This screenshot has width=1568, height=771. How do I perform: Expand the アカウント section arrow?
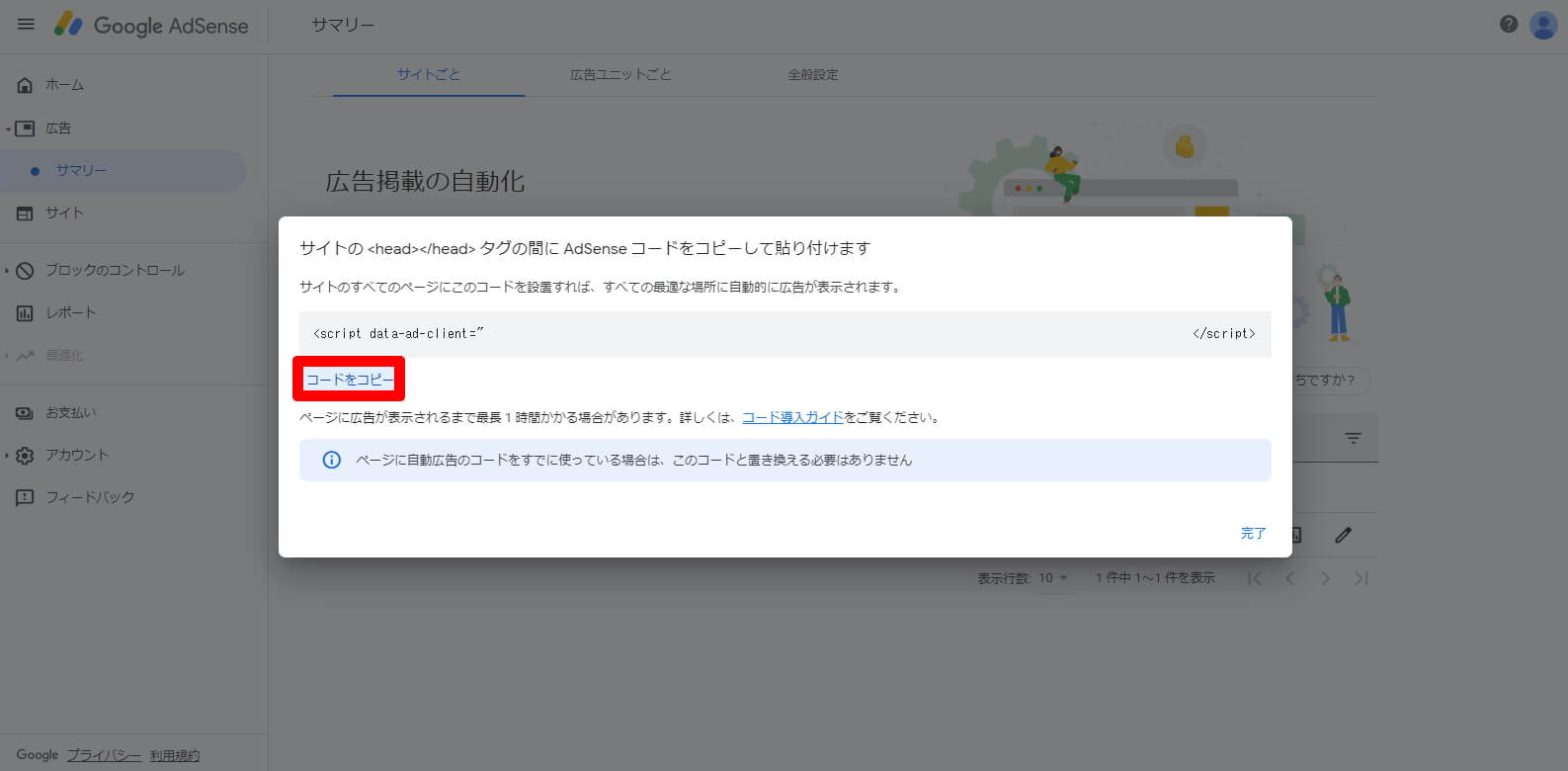click(x=8, y=455)
